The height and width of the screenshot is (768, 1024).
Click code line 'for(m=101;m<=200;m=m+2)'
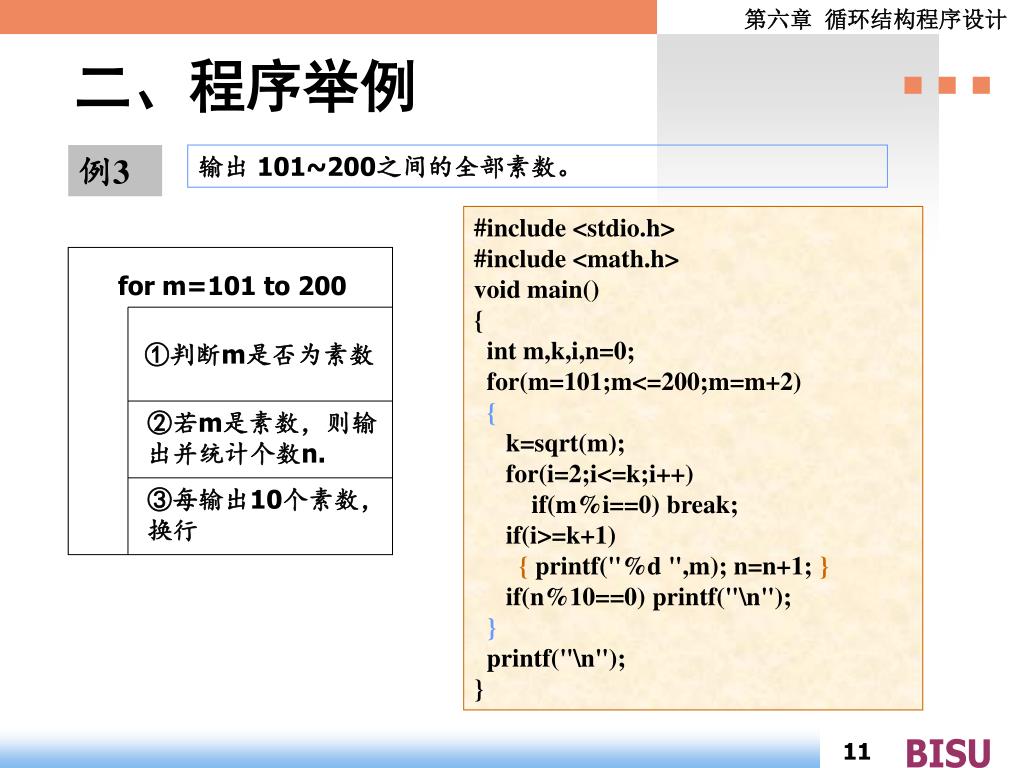643,382
